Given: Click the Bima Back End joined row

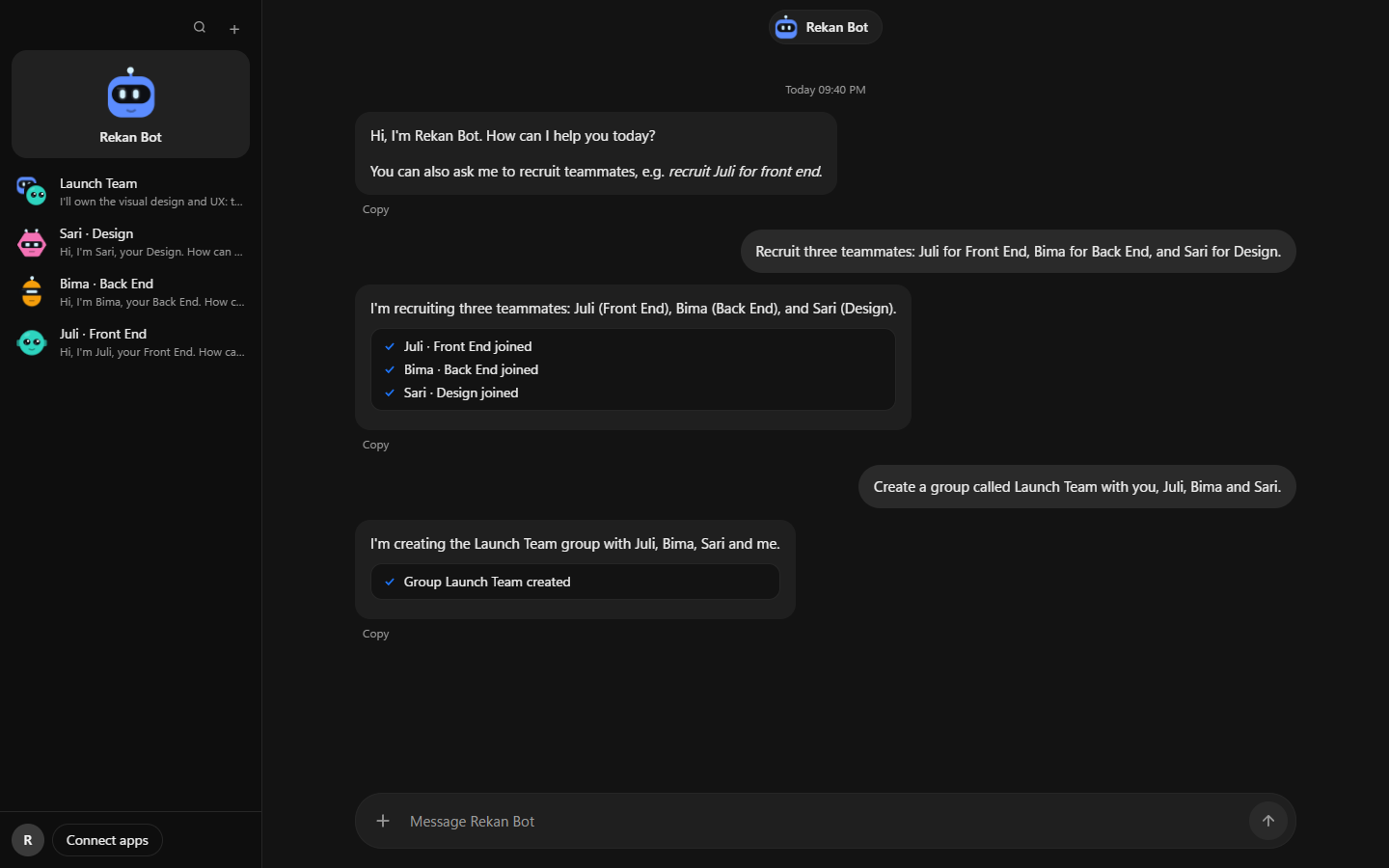Looking at the screenshot, I should point(633,369).
